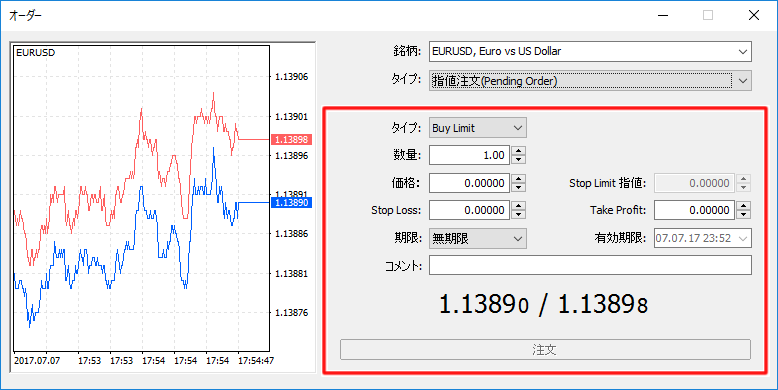
Task: Click the 1.13906 price axis label
Action: (291, 77)
